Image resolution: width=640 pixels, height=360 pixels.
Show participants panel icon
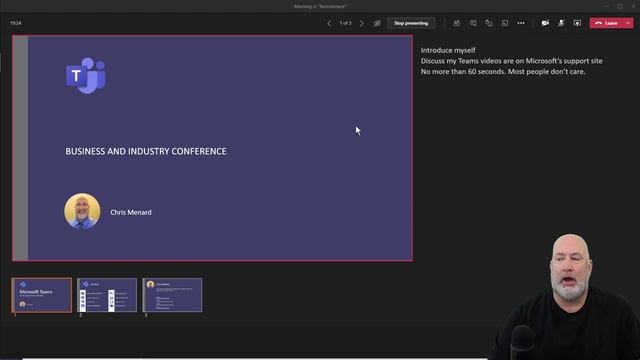pos(457,23)
